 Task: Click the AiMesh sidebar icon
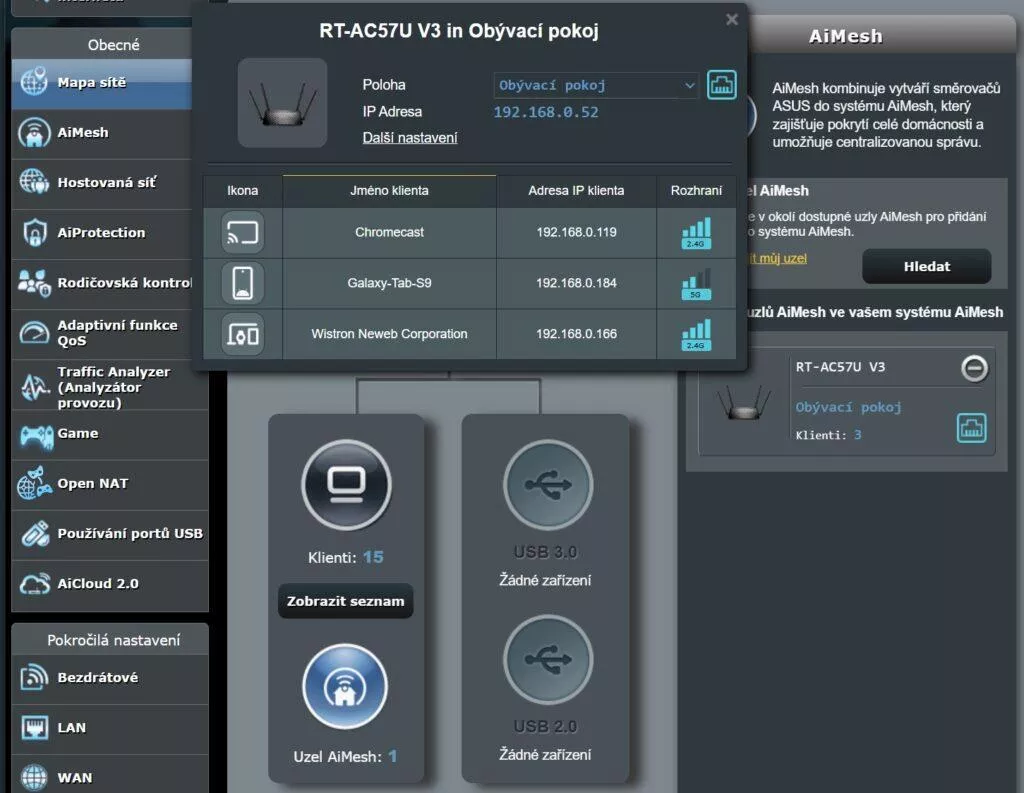(34, 133)
